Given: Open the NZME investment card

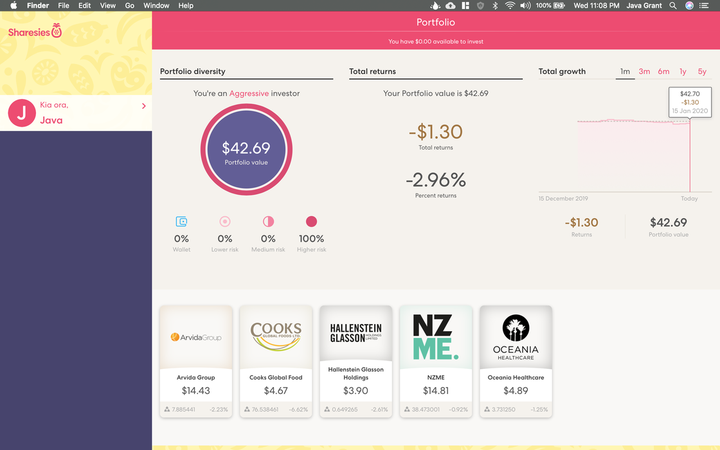Looking at the screenshot, I should [x=436, y=361].
